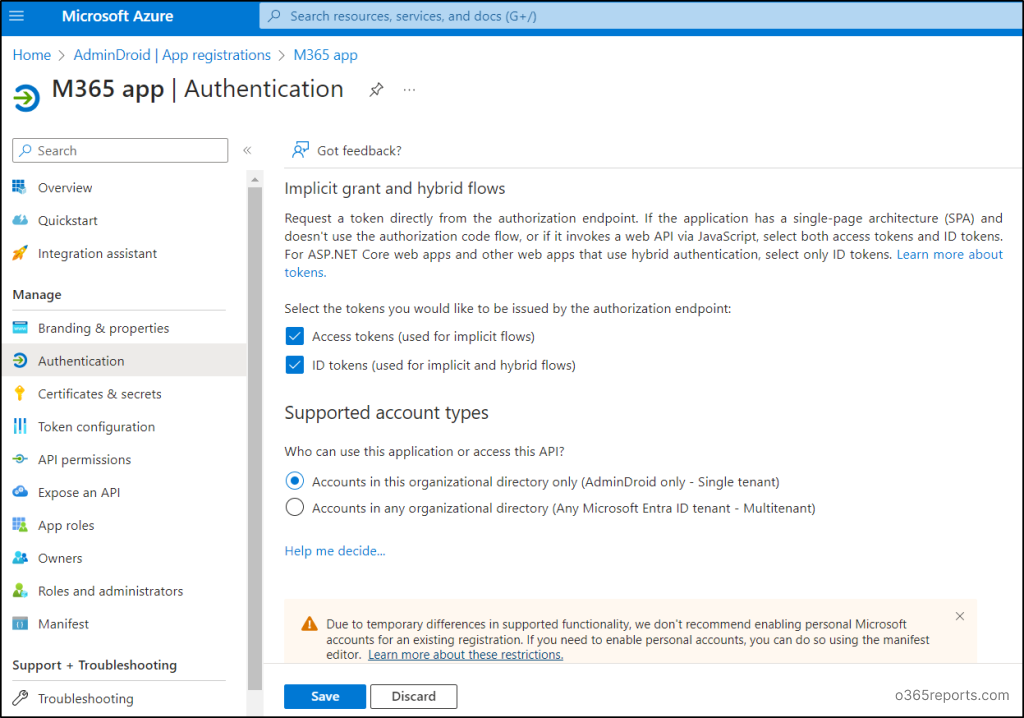The image size is (1024, 718).
Task: Click the Overview grid icon in the sidebar
Action: (20, 188)
